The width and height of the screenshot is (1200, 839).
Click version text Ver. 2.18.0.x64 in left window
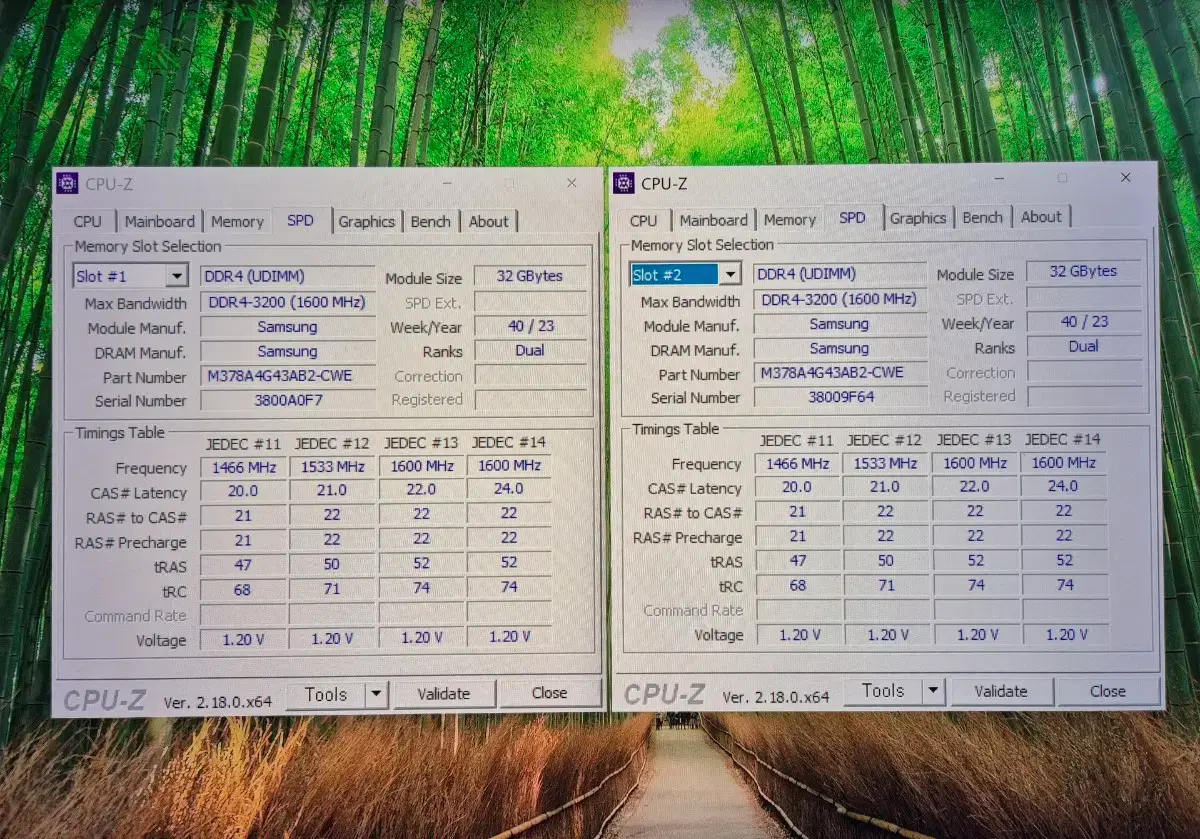click(x=218, y=702)
